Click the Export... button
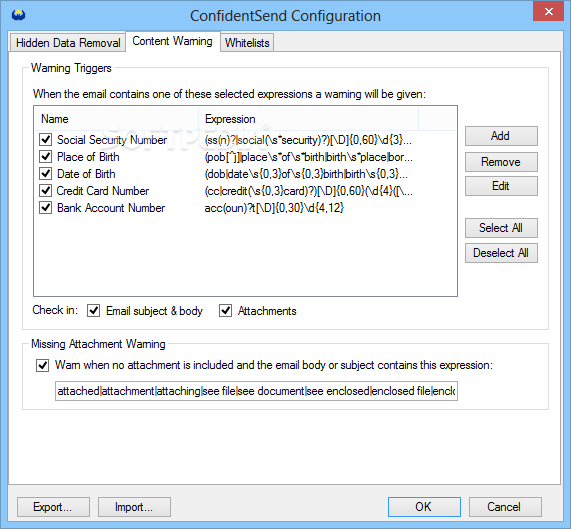571x529 pixels. (x=53, y=507)
